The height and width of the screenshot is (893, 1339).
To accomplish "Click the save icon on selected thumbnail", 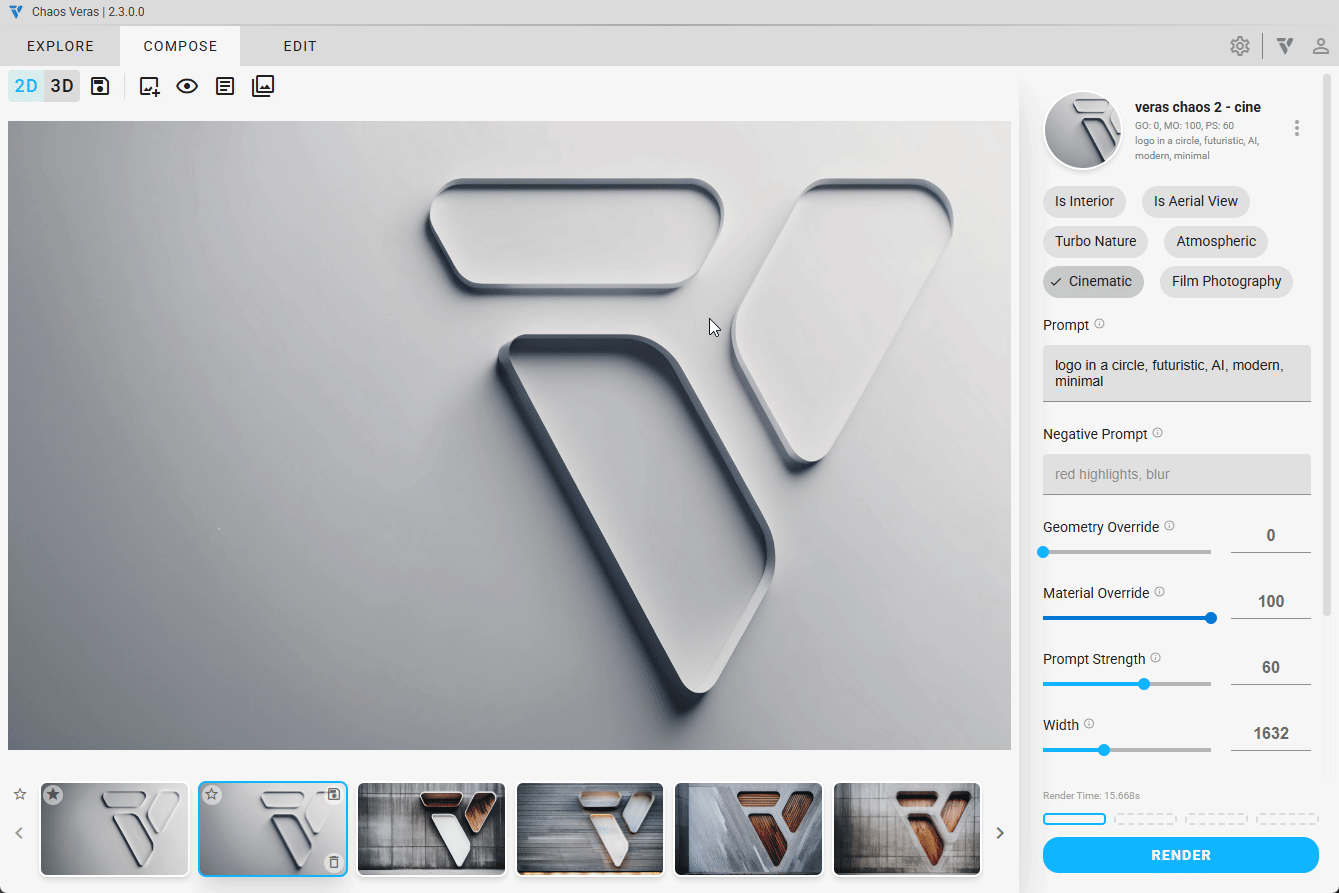I will coord(334,794).
